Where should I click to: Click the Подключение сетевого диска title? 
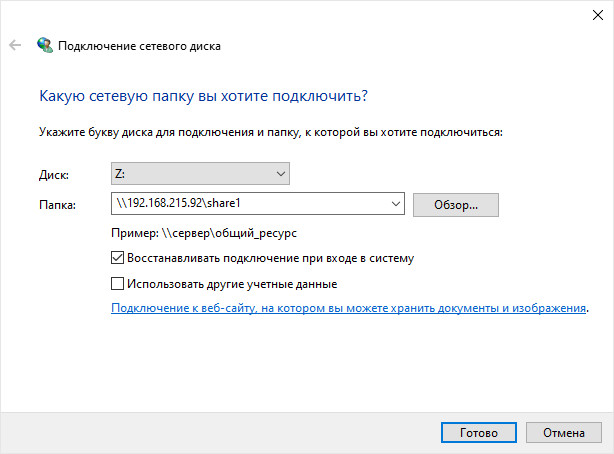click(139, 46)
